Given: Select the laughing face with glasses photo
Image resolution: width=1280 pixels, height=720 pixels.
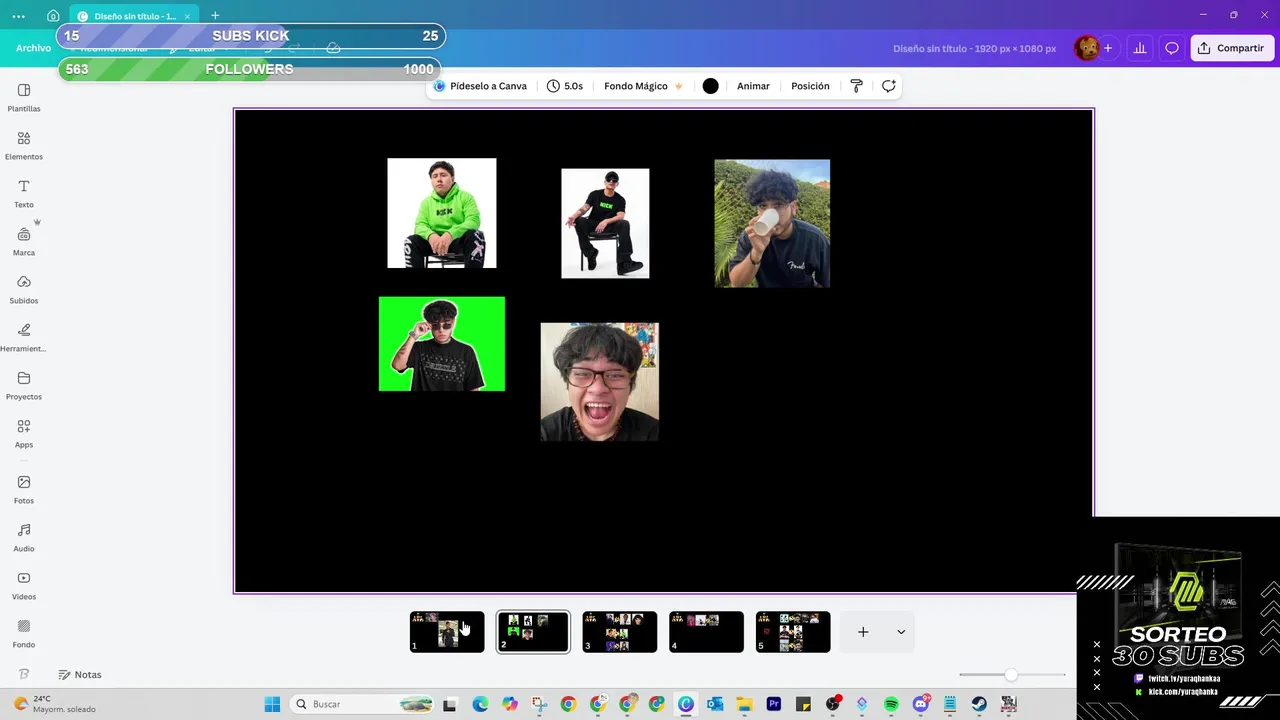Looking at the screenshot, I should point(600,381).
